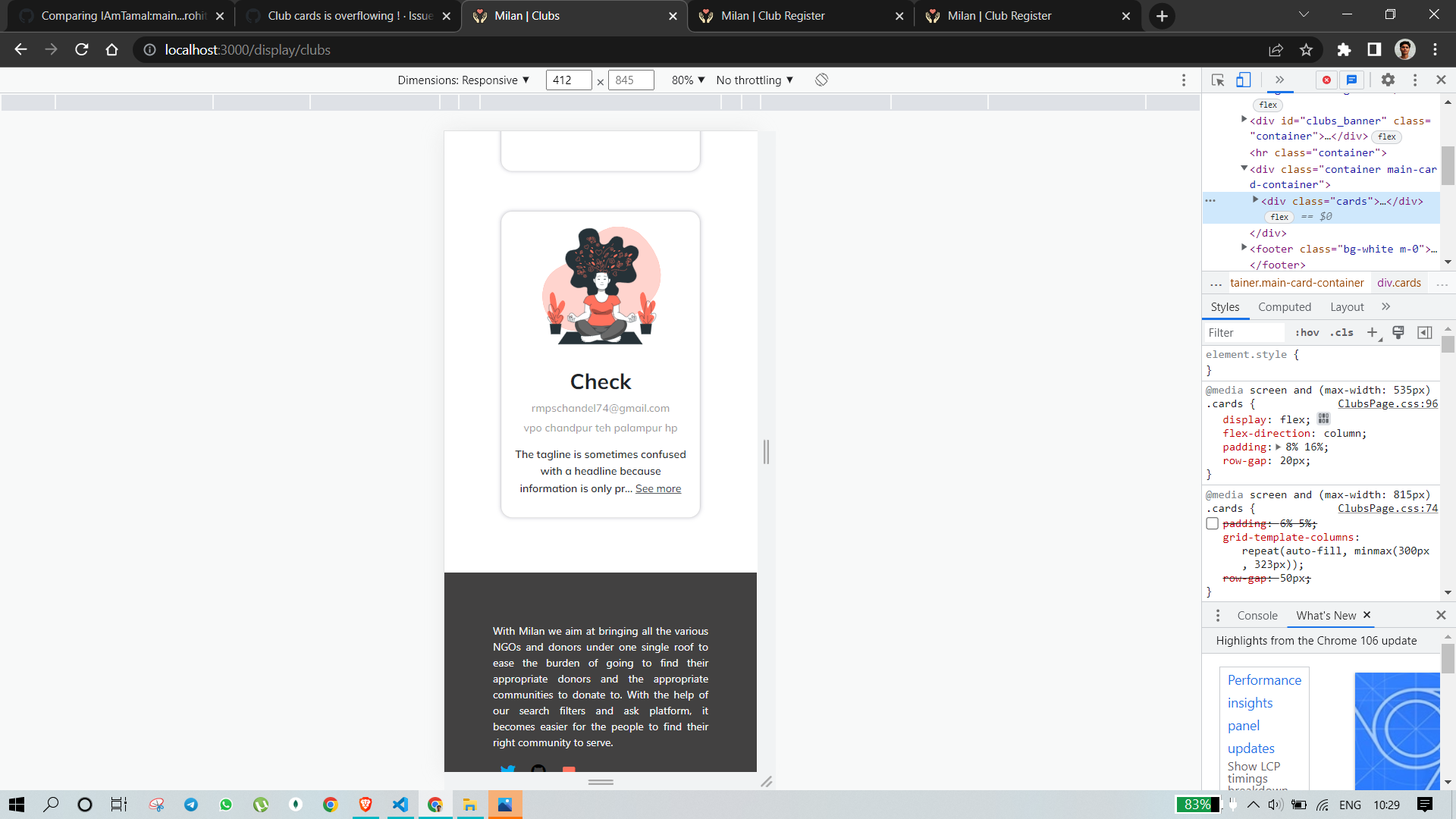1456x819 pixels.
Task: Click the See more link on Check card
Action: tap(657, 489)
